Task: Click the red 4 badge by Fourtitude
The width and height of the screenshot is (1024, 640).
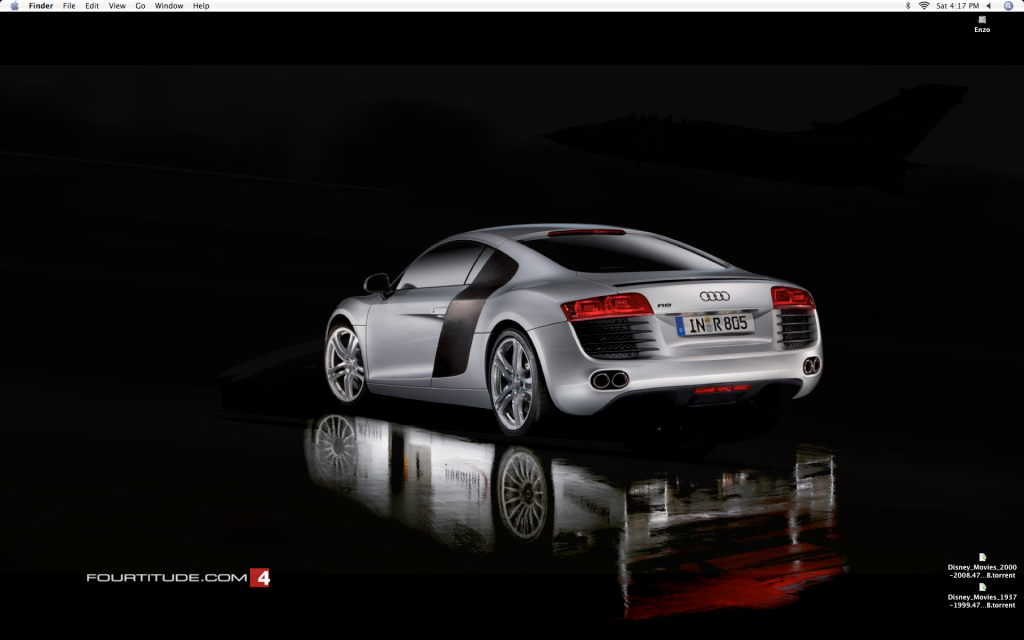Action: tap(260, 577)
